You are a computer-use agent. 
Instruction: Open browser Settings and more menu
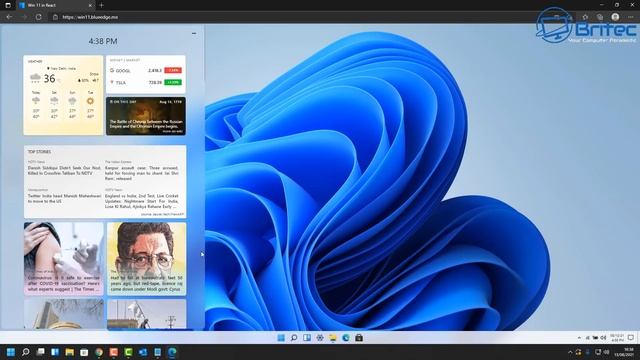coord(631,17)
